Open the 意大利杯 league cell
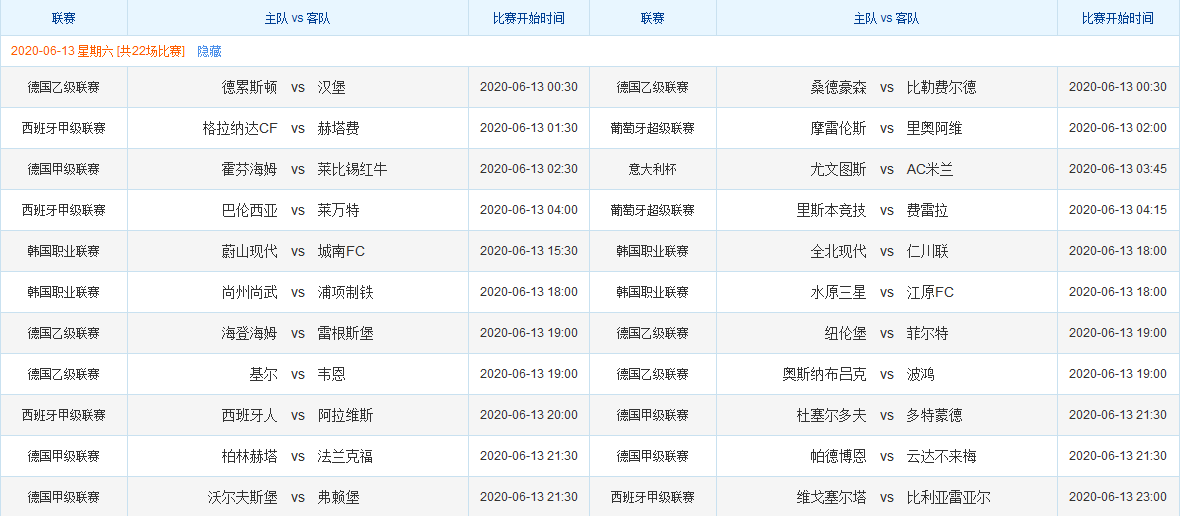 point(652,169)
